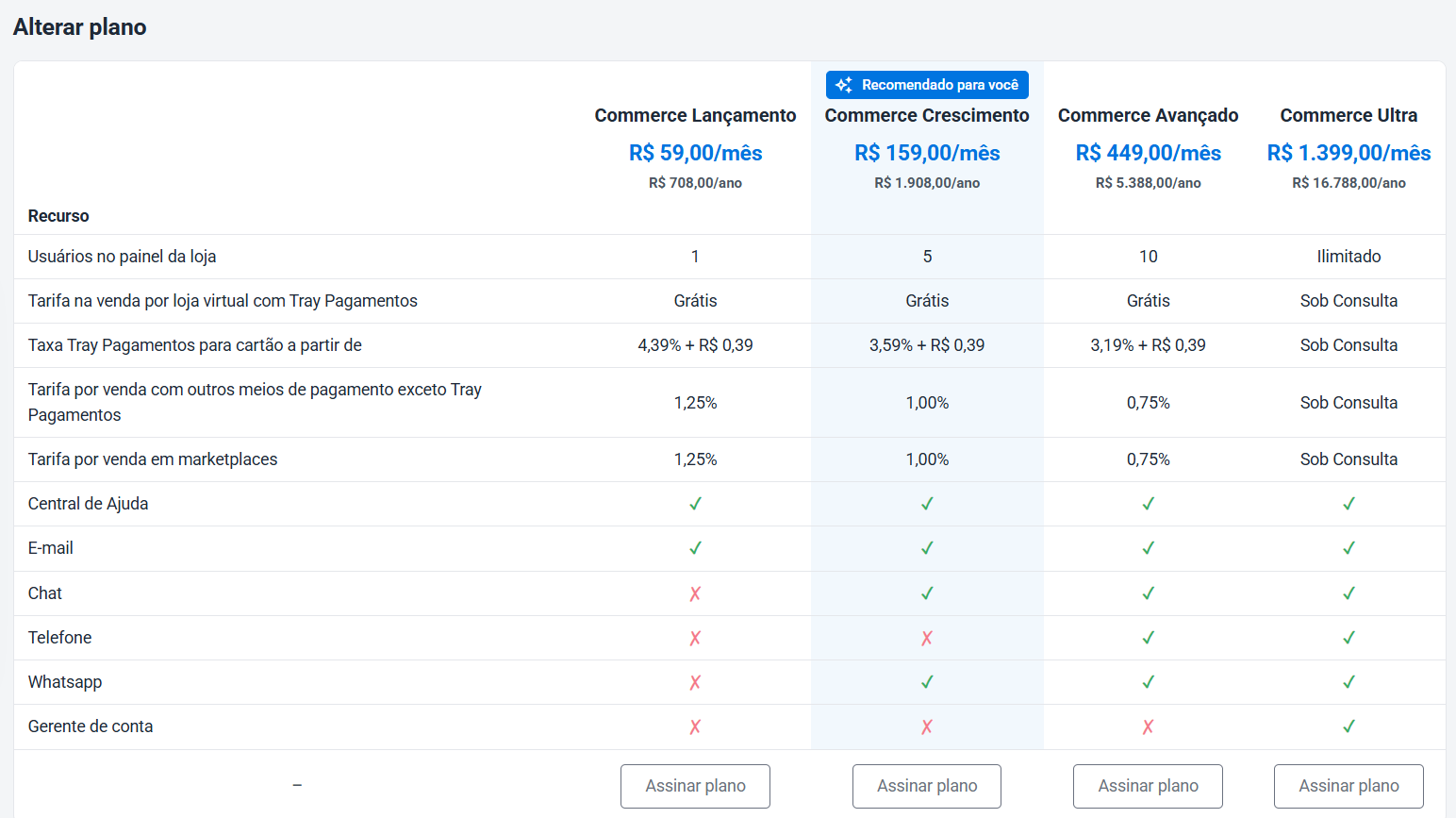This screenshot has height=818, width=1456.
Task: Click the Recomendado para você badge
Action: coord(927,85)
